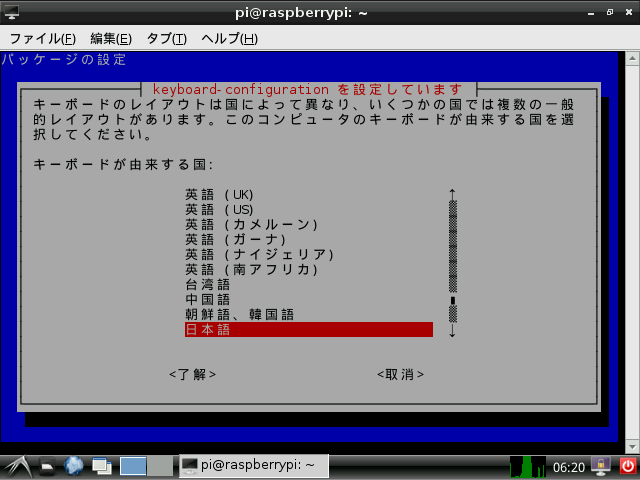Confirm with the <了解> button

click(192, 374)
